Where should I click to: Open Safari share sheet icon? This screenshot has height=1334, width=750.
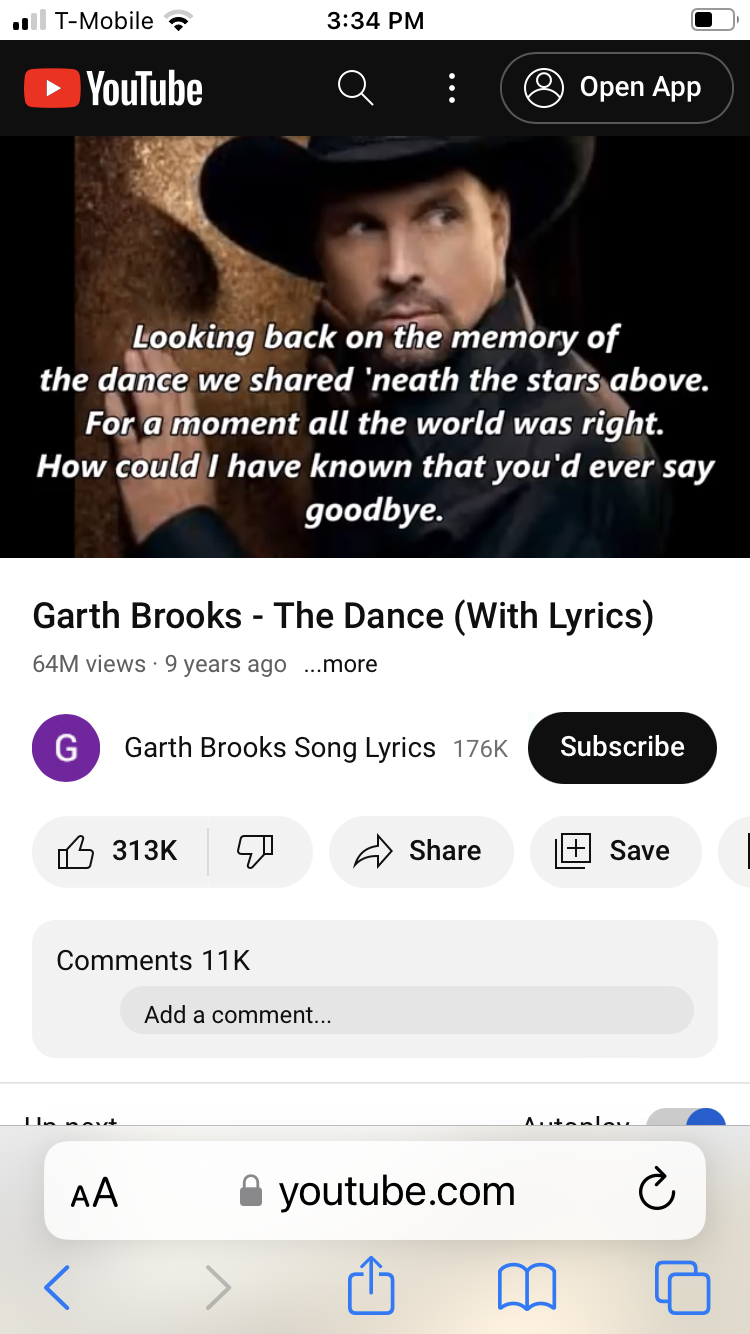pos(371,1285)
